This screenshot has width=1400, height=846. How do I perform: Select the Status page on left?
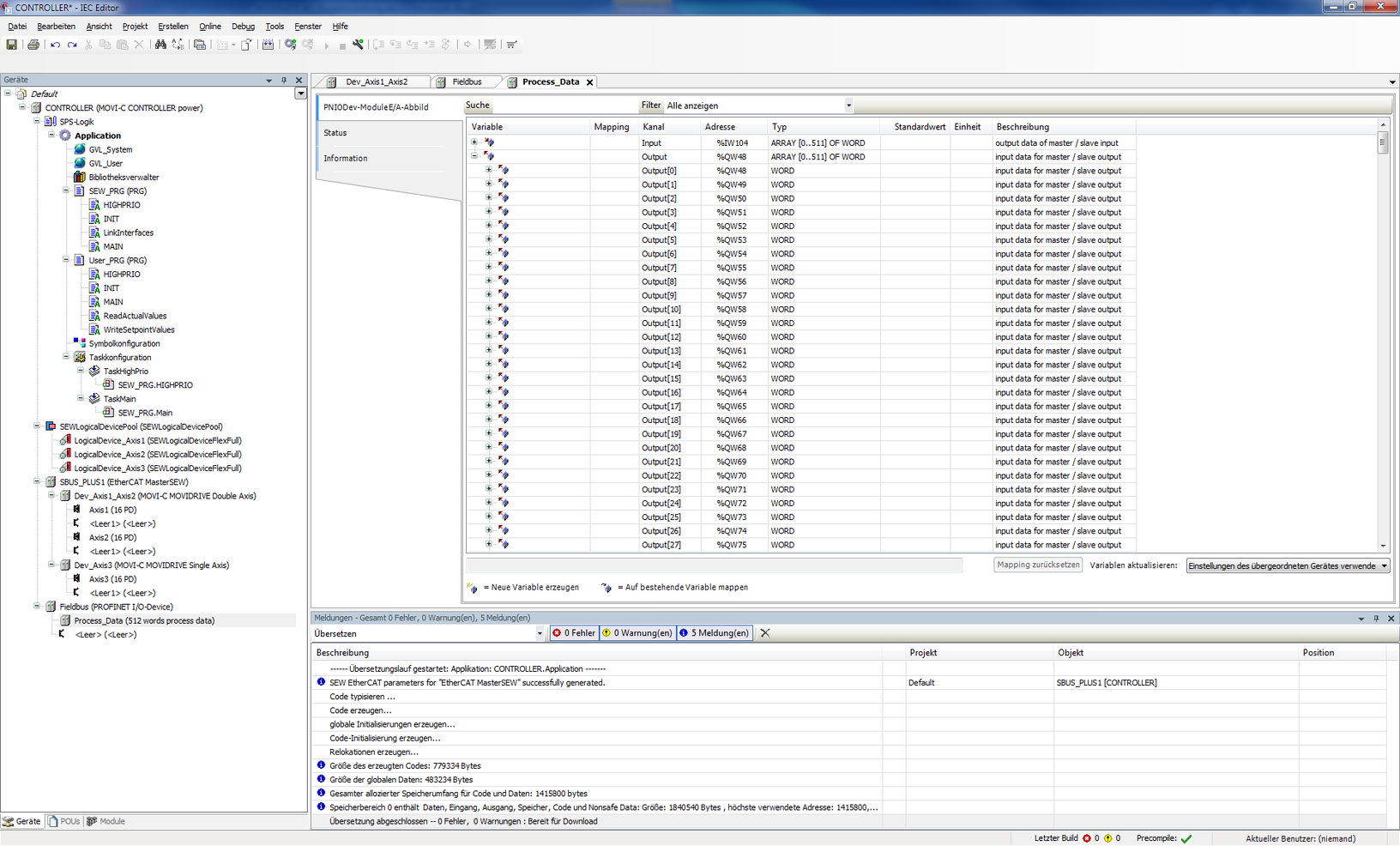pos(335,133)
